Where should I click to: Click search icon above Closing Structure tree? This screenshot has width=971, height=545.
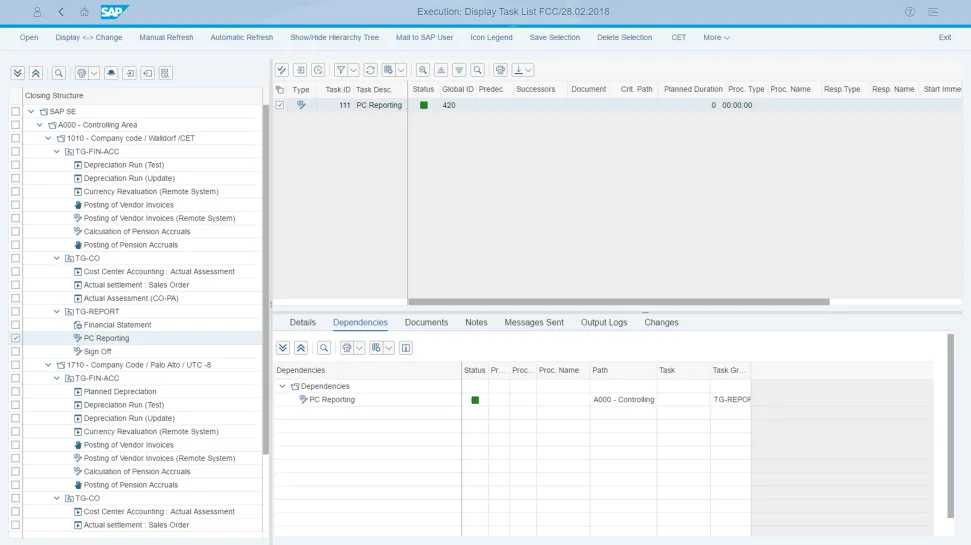click(x=59, y=73)
